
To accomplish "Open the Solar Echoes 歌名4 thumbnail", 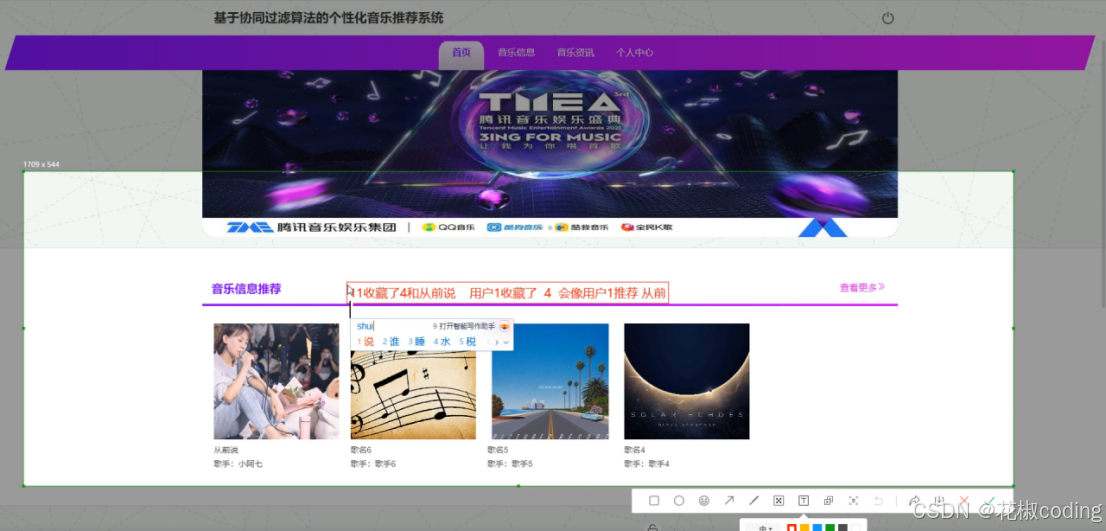I will pyautogui.click(x=686, y=382).
